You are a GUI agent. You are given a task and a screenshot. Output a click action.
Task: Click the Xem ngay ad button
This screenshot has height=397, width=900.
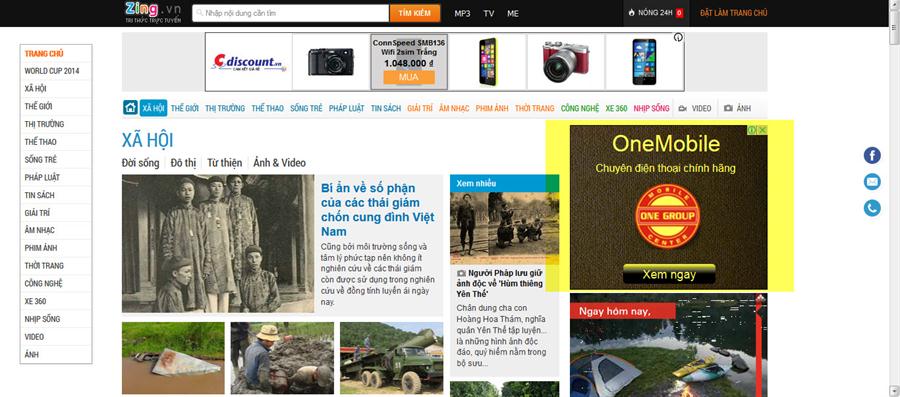pos(669,274)
